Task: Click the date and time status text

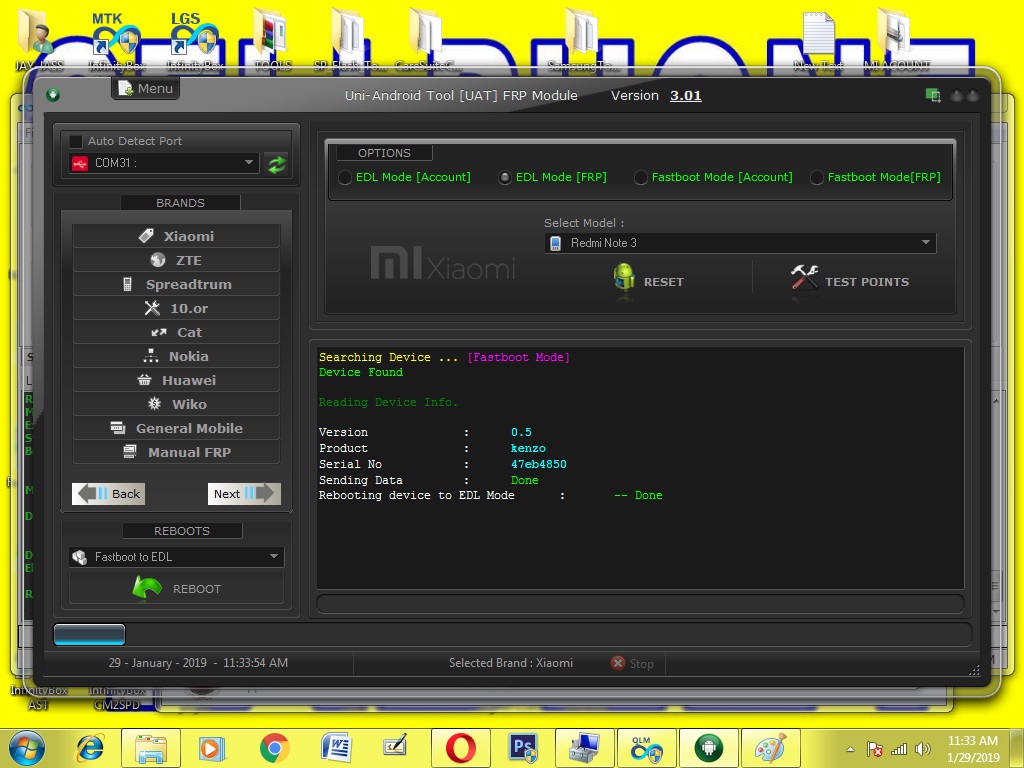Action: point(198,663)
